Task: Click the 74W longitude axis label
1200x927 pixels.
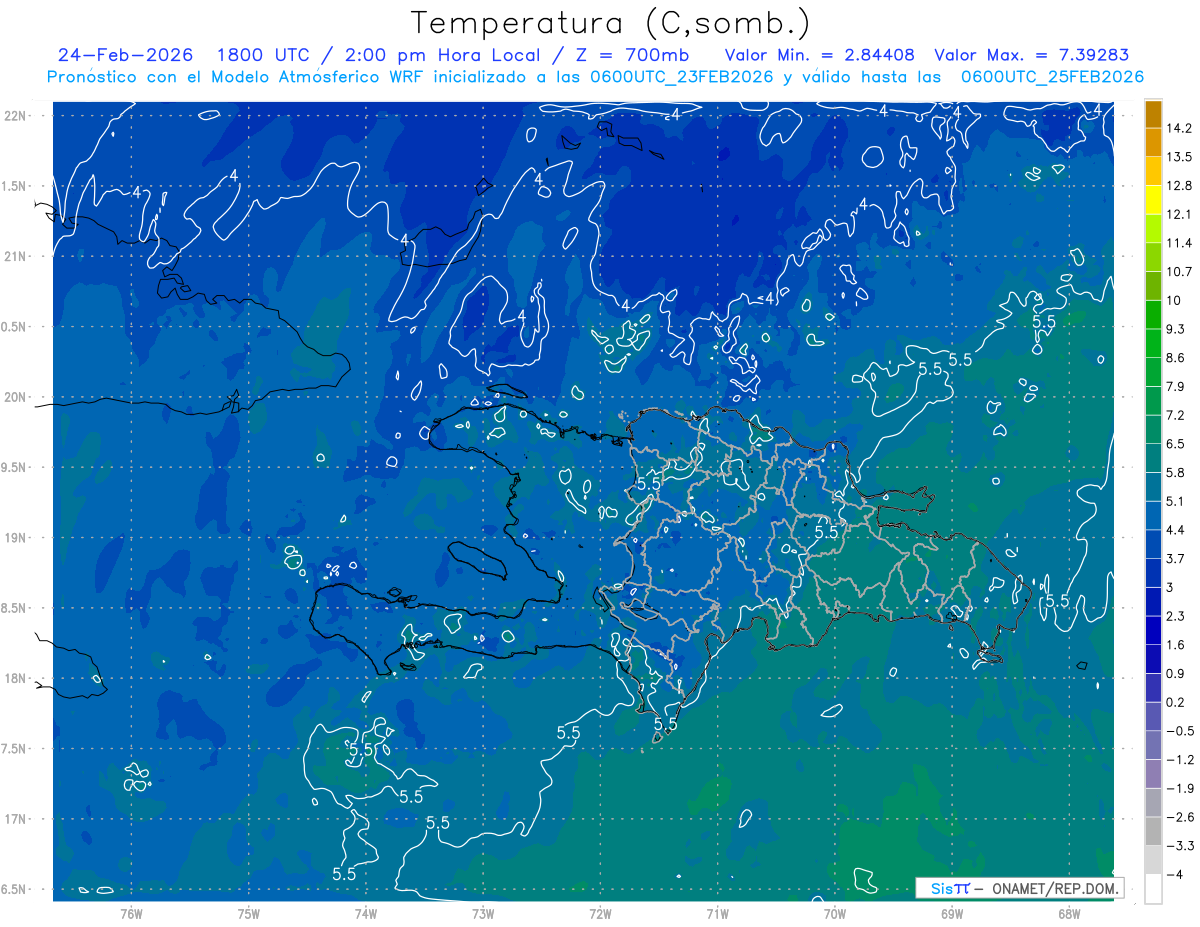Action: (366, 914)
